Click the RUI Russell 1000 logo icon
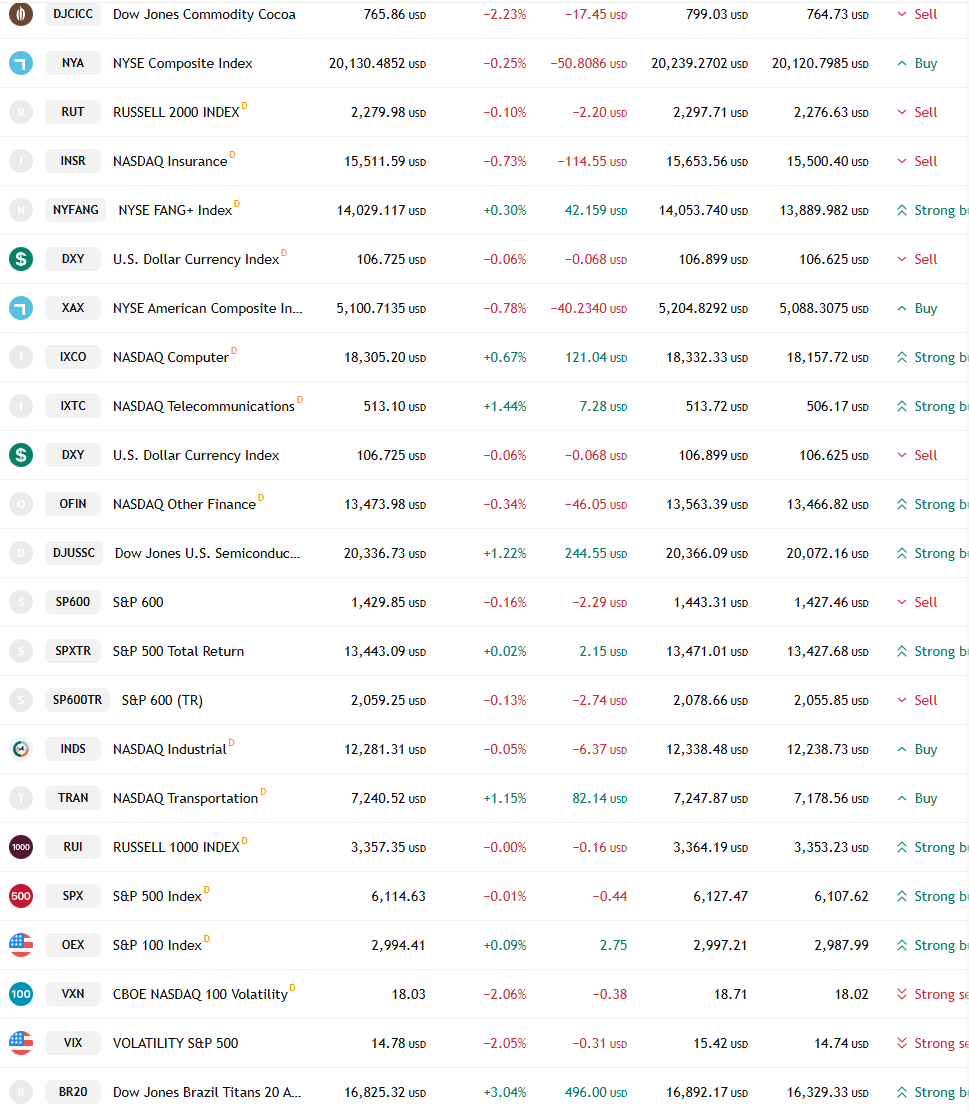 pos(21,847)
